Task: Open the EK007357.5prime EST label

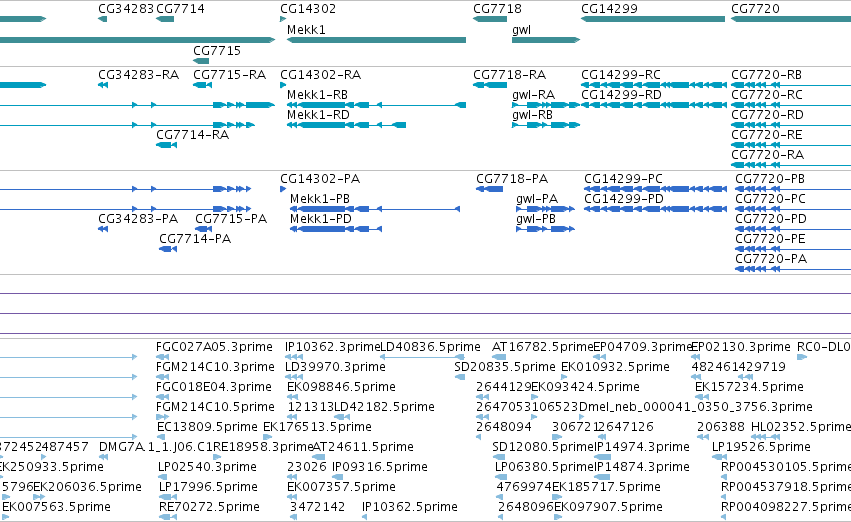Action: (341, 488)
